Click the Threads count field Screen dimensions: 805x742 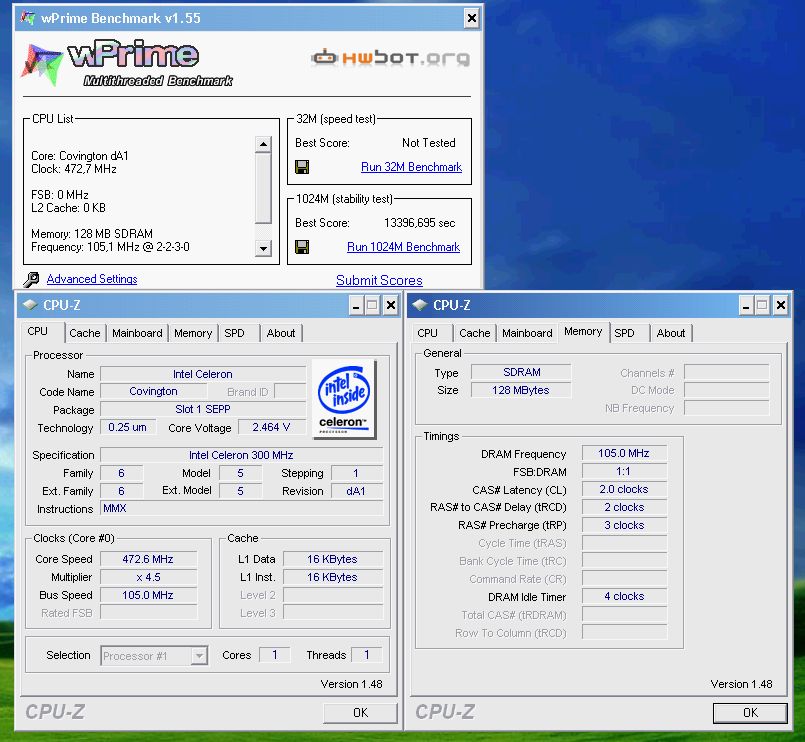pyautogui.click(x=367, y=655)
